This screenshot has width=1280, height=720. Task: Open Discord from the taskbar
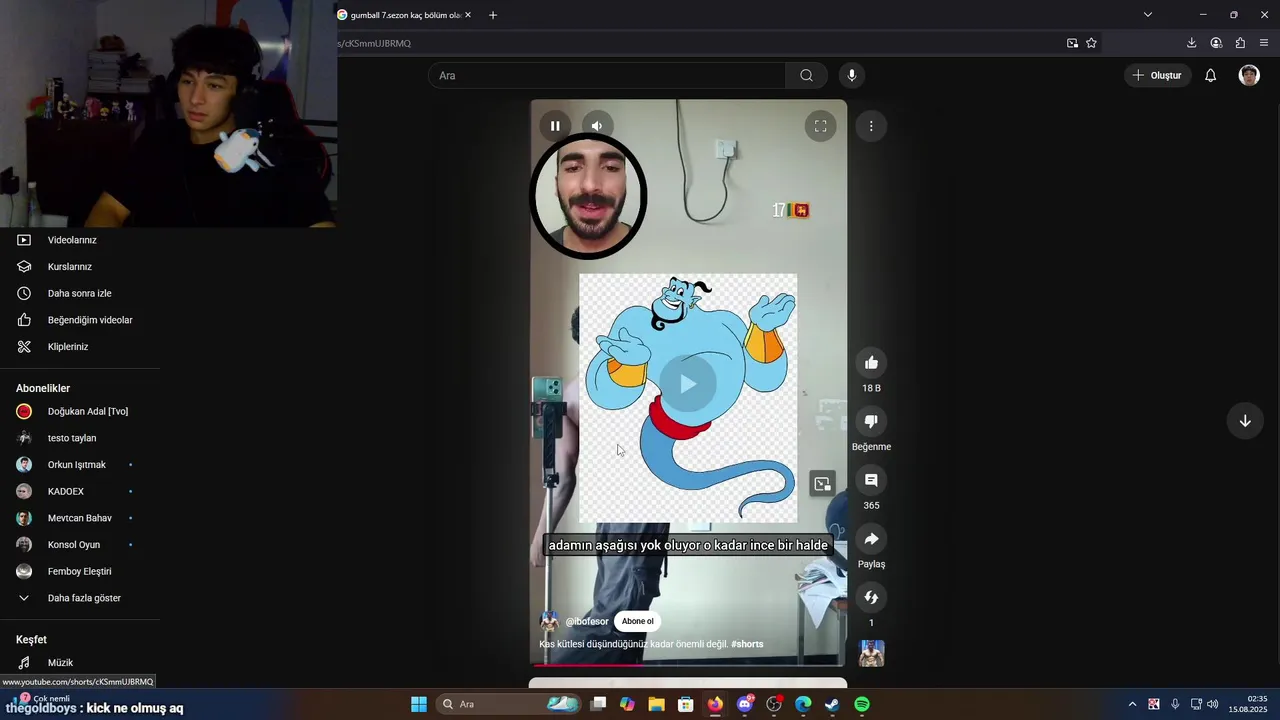[x=744, y=704]
